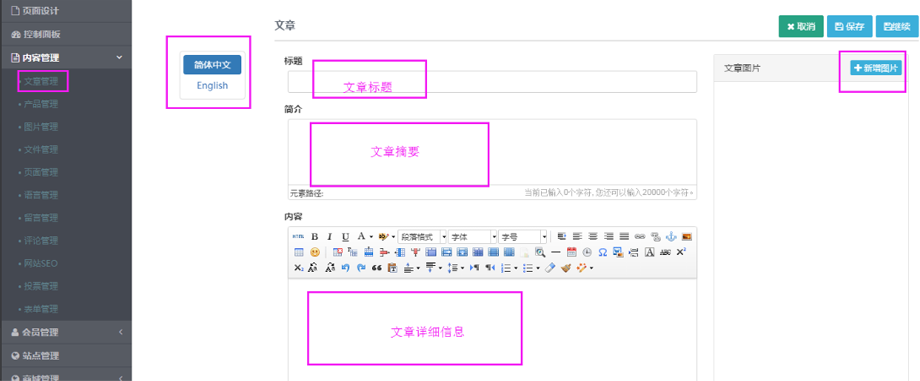
Task: Go to 留言管理 in the sidebar
Action: 41,218
